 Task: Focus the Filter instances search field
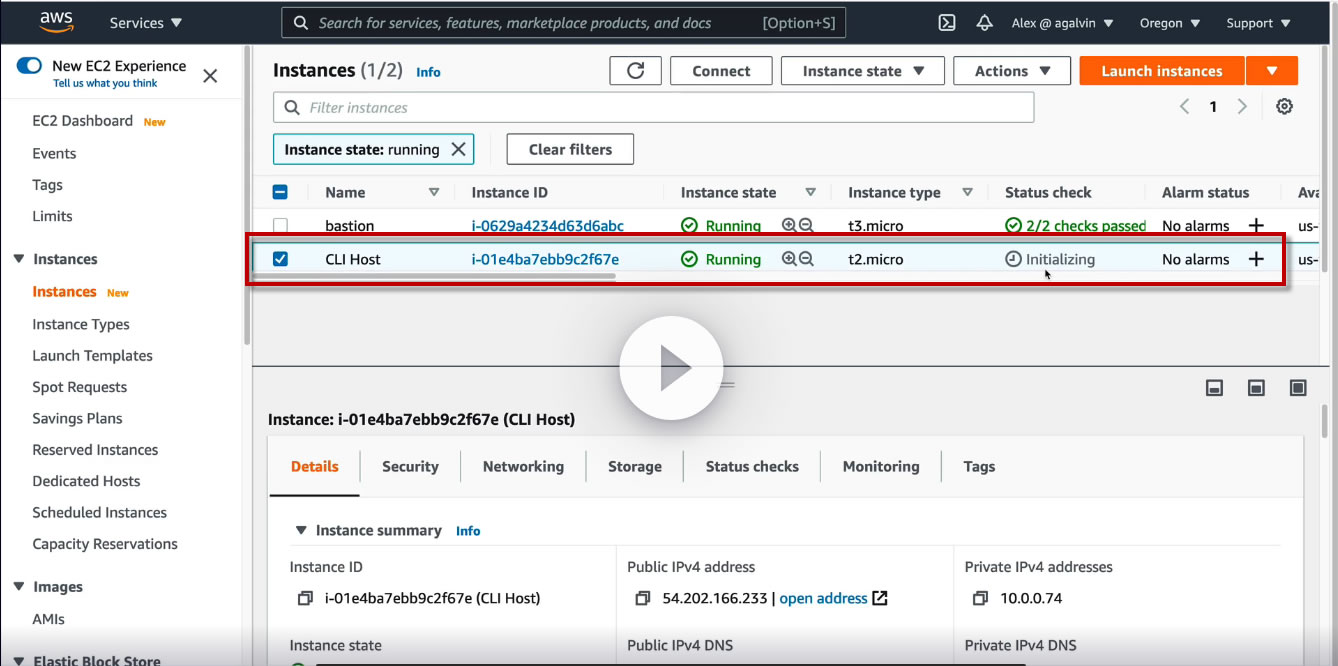[x=653, y=107]
